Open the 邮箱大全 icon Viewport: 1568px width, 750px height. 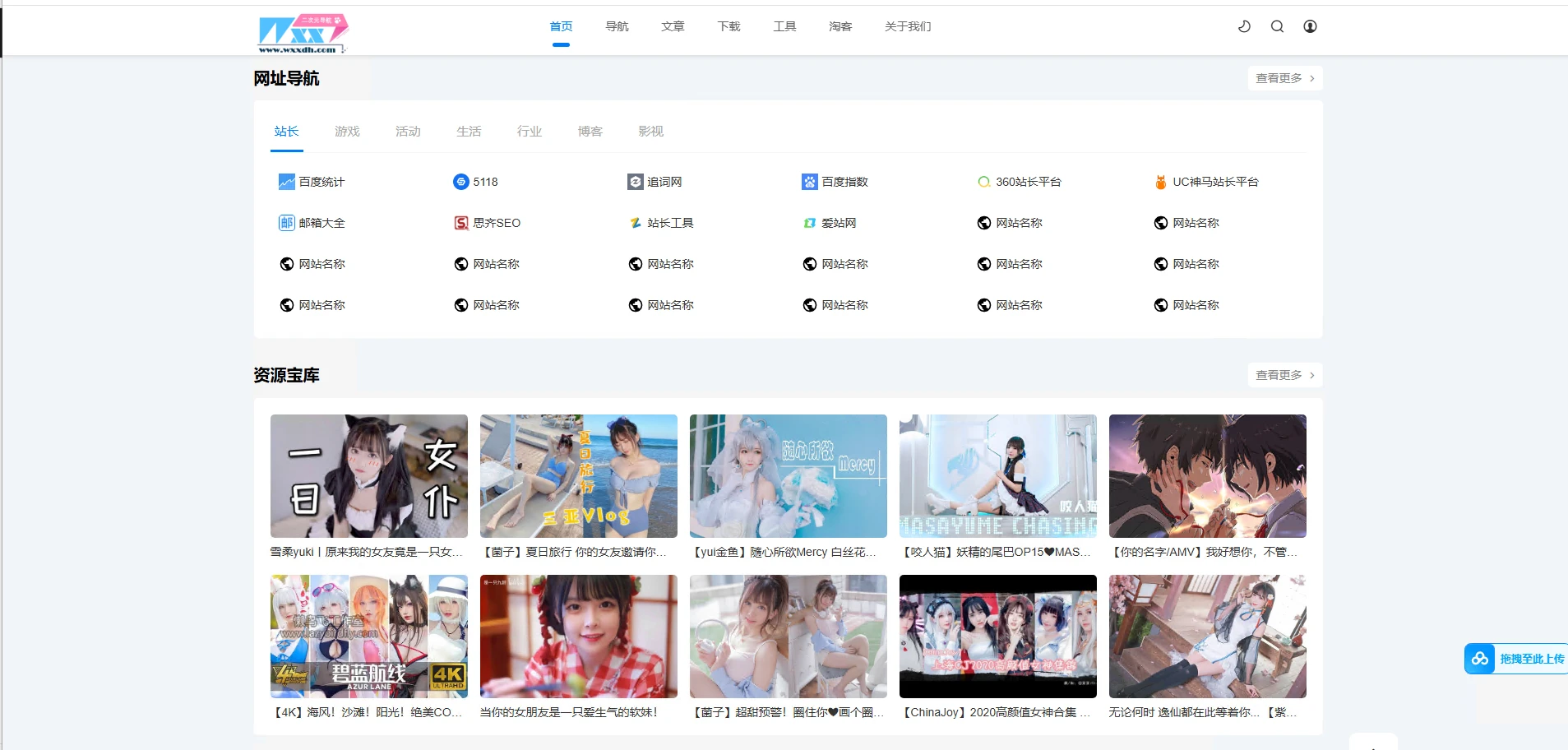(286, 223)
